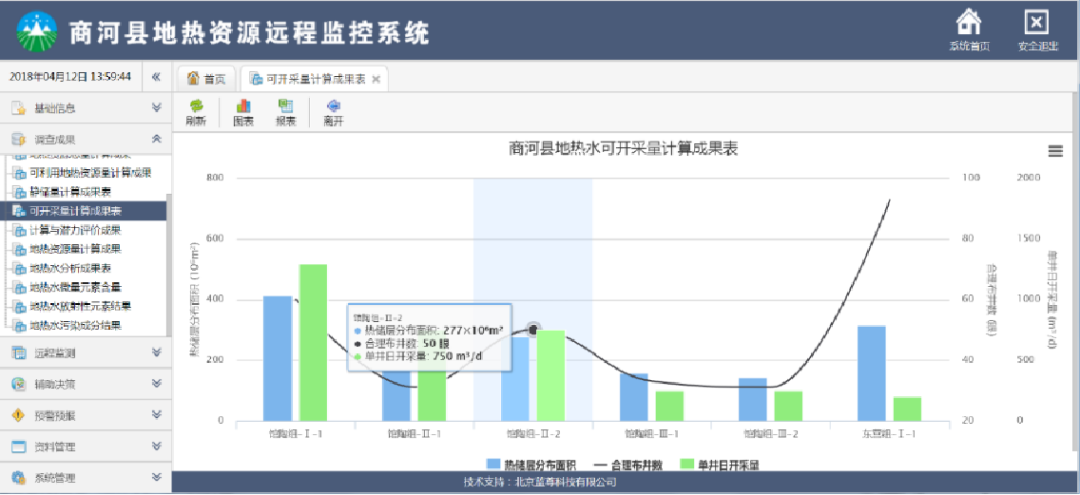This screenshot has height=495, width=1080.
Task: Collapse the 调查成果 section chevron
Action: pyautogui.click(x=156, y=140)
